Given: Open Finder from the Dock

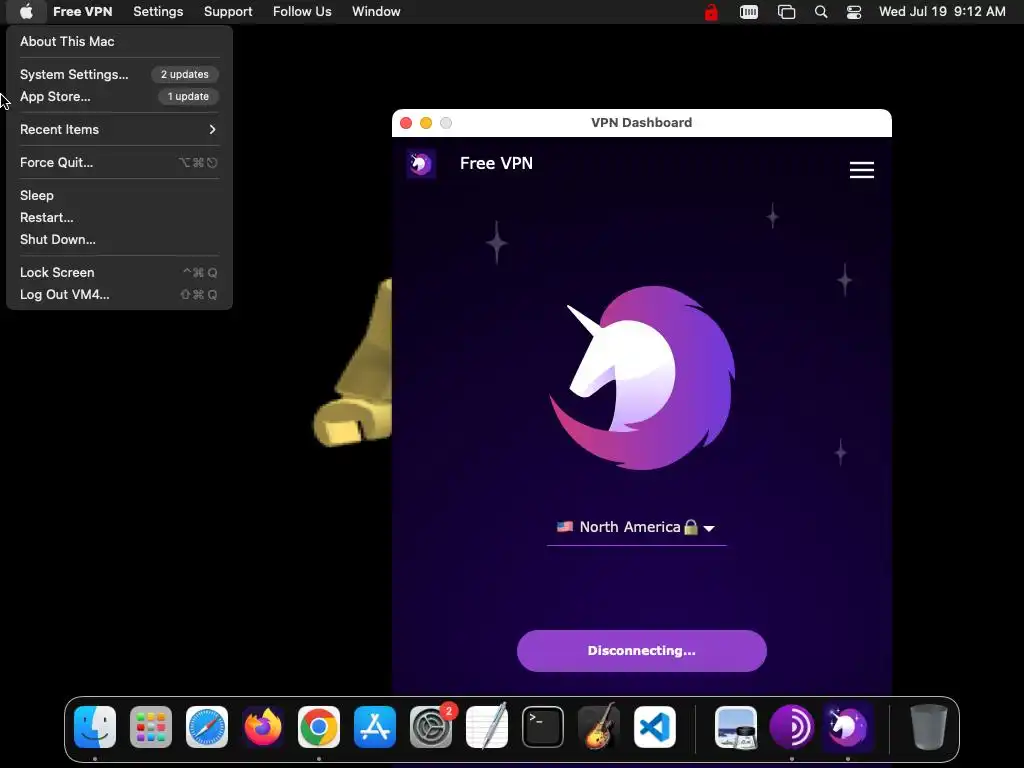Looking at the screenshot, I should pyautogui.click(x=95, y=727).
